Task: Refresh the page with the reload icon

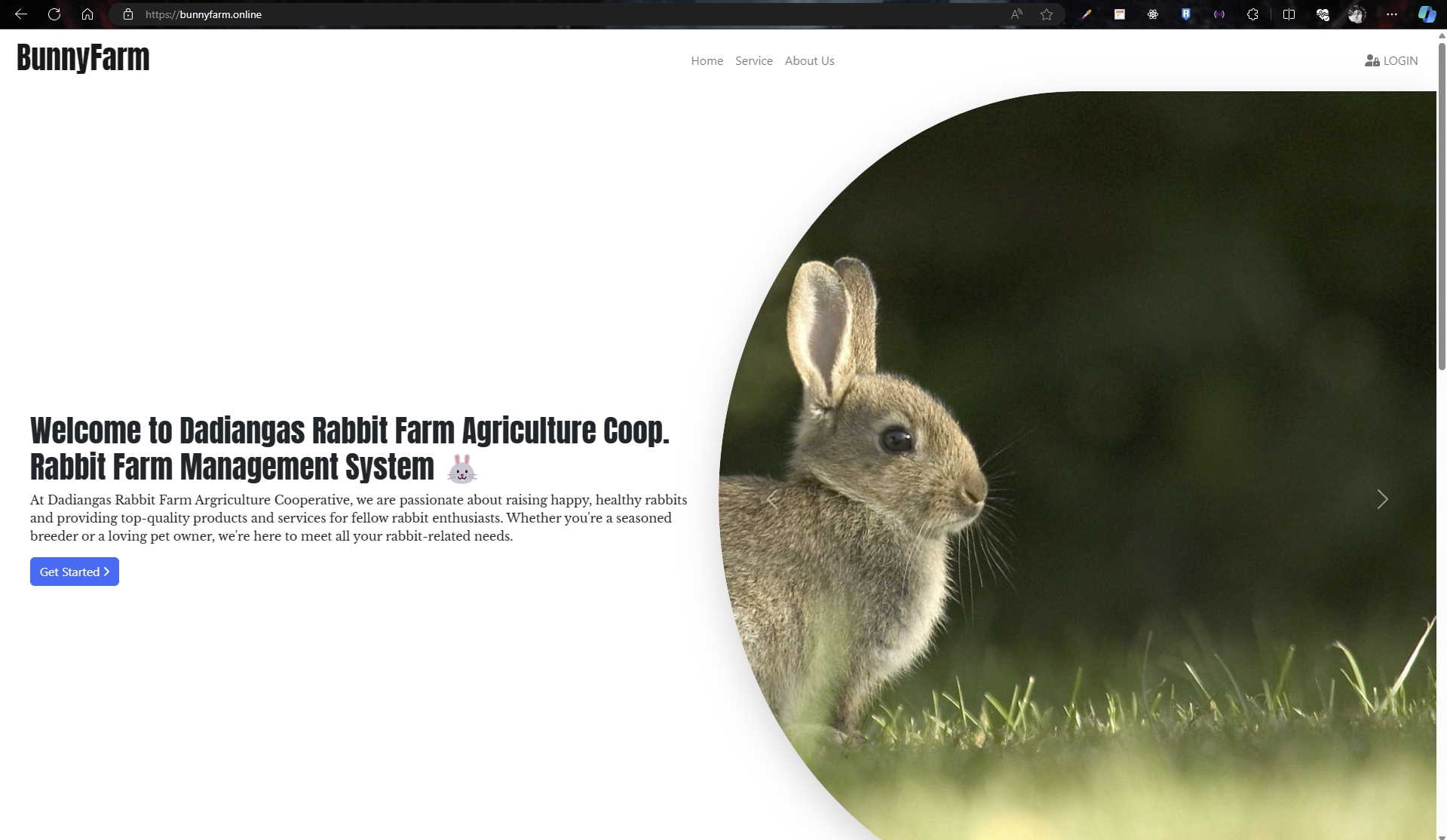Action: click(x=54, y=14)
